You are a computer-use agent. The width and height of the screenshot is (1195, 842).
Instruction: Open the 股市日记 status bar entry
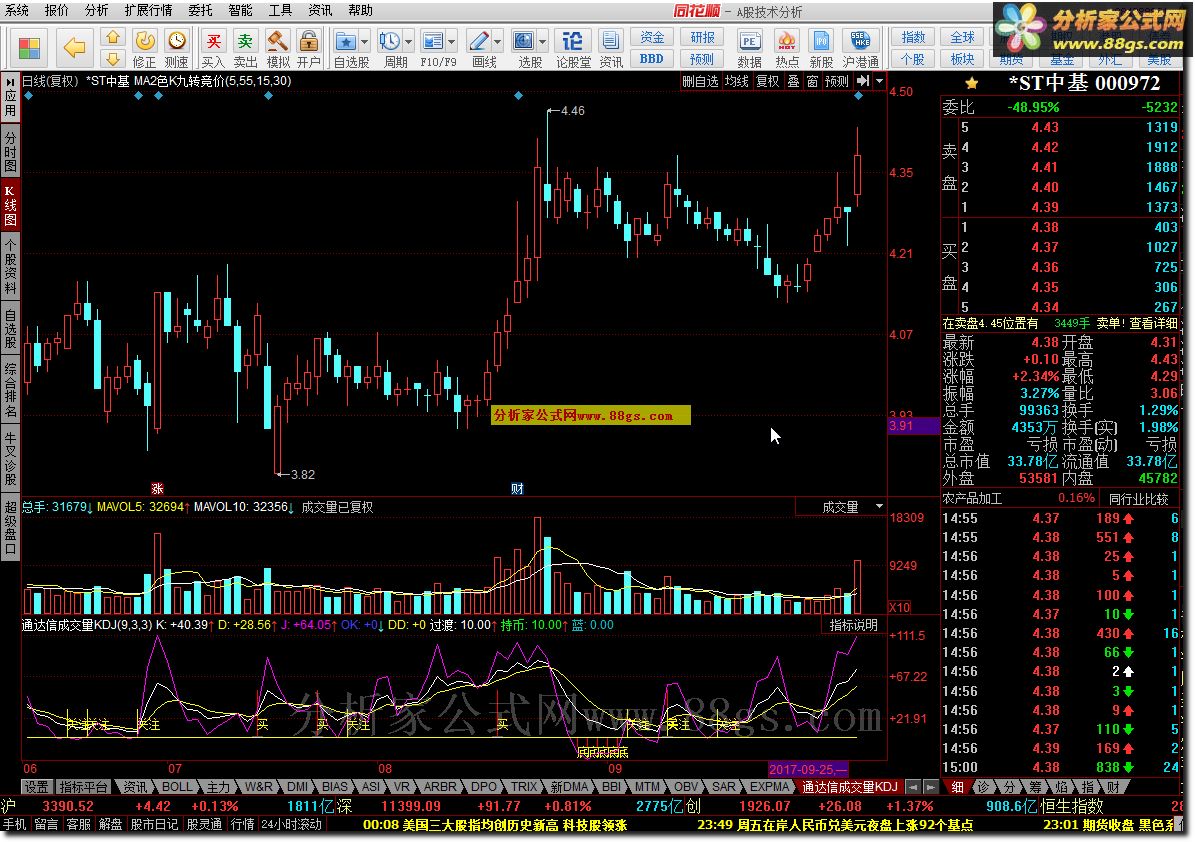click(153, 824)
